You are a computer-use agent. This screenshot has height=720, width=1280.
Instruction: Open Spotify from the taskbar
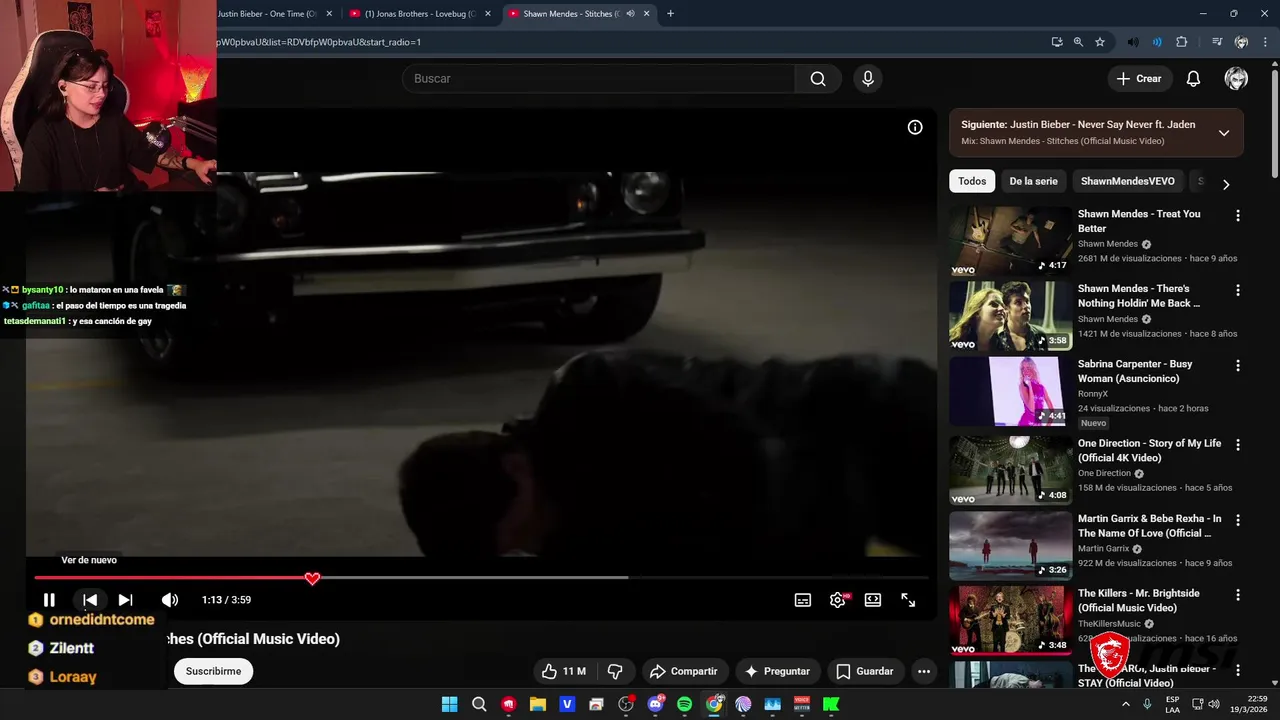[685, 704]
